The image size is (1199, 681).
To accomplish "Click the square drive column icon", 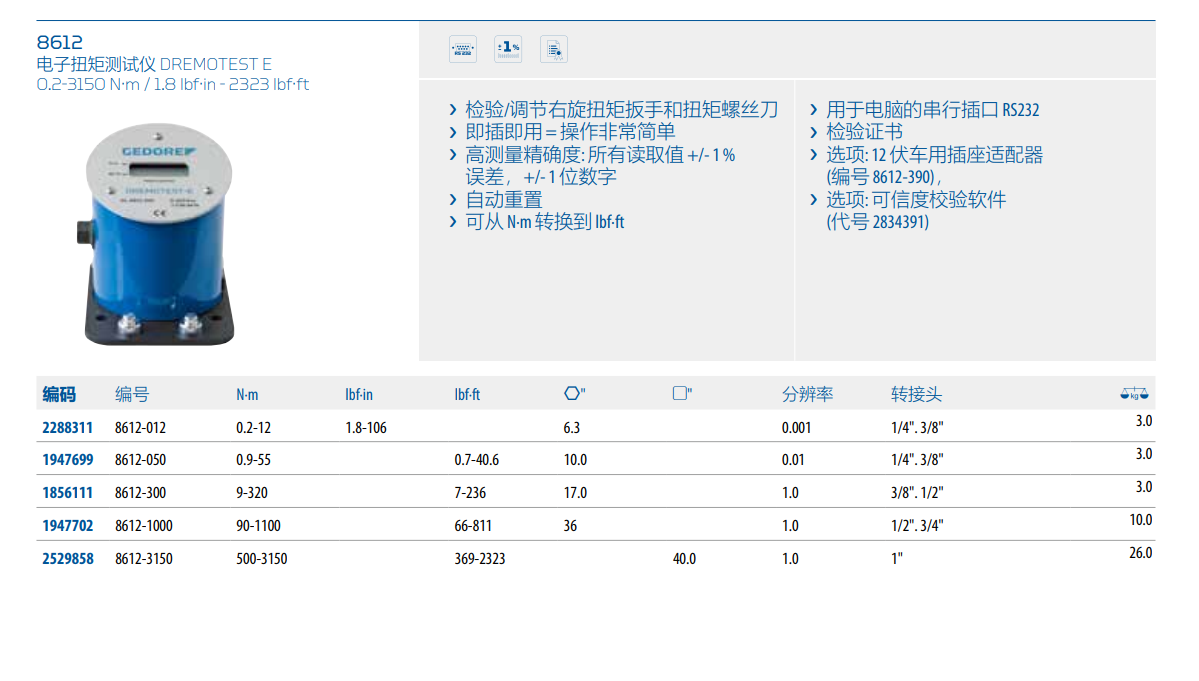I will point(682,394).
